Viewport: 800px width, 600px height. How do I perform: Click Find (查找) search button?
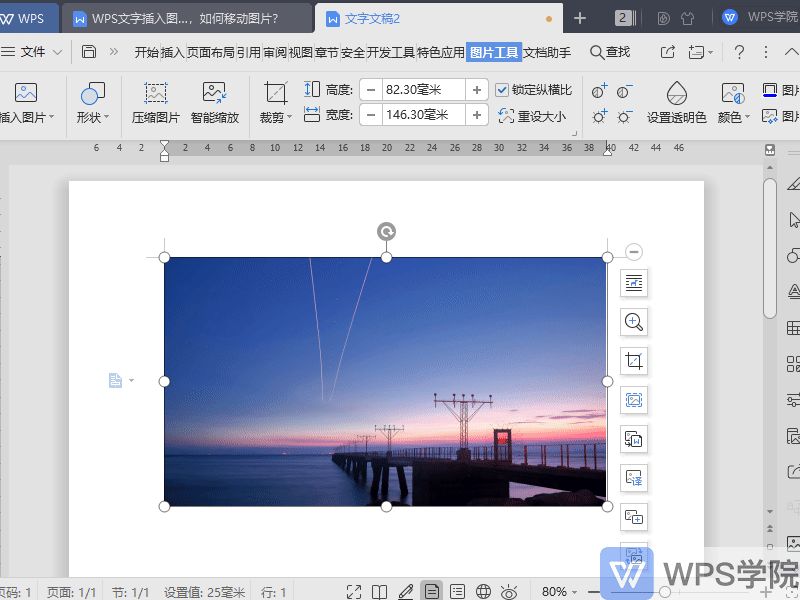610,52
